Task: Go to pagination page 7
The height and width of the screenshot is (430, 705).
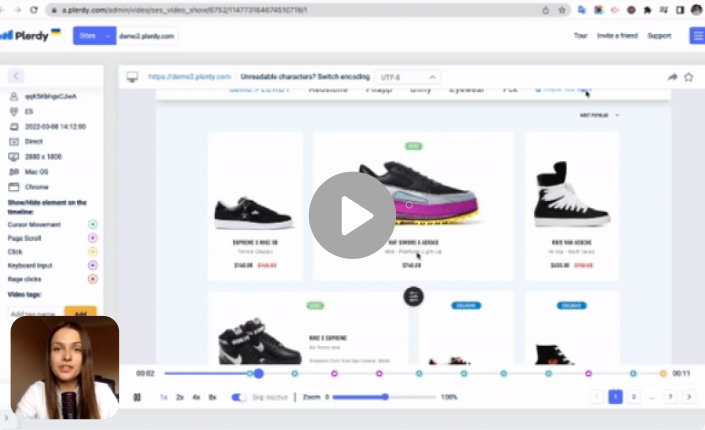Action: tap(670, 397)
